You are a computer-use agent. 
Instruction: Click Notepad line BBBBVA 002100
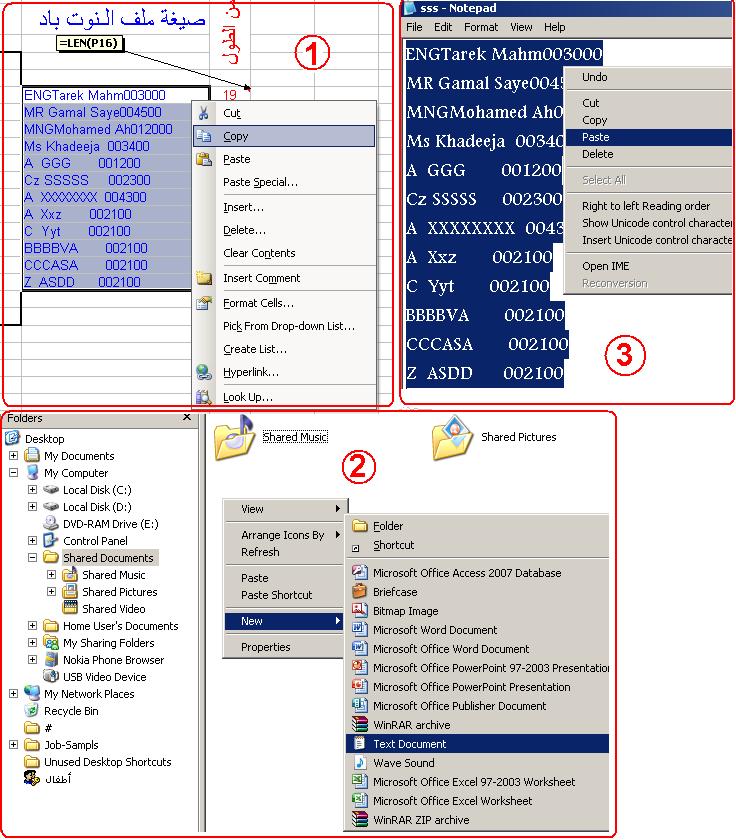click(x=485, y=315)
